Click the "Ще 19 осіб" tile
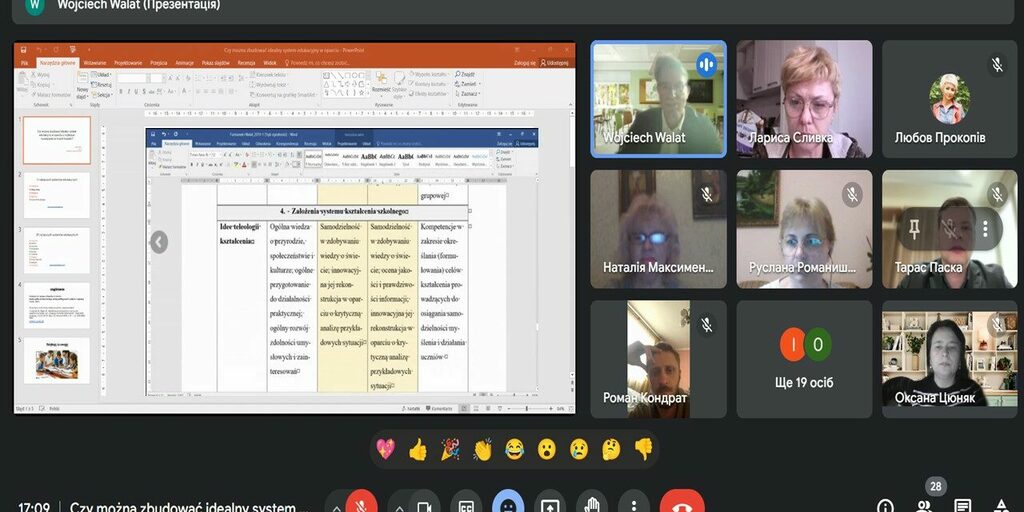Screen dimensions: 1024x512 click(x=804, y=359)
